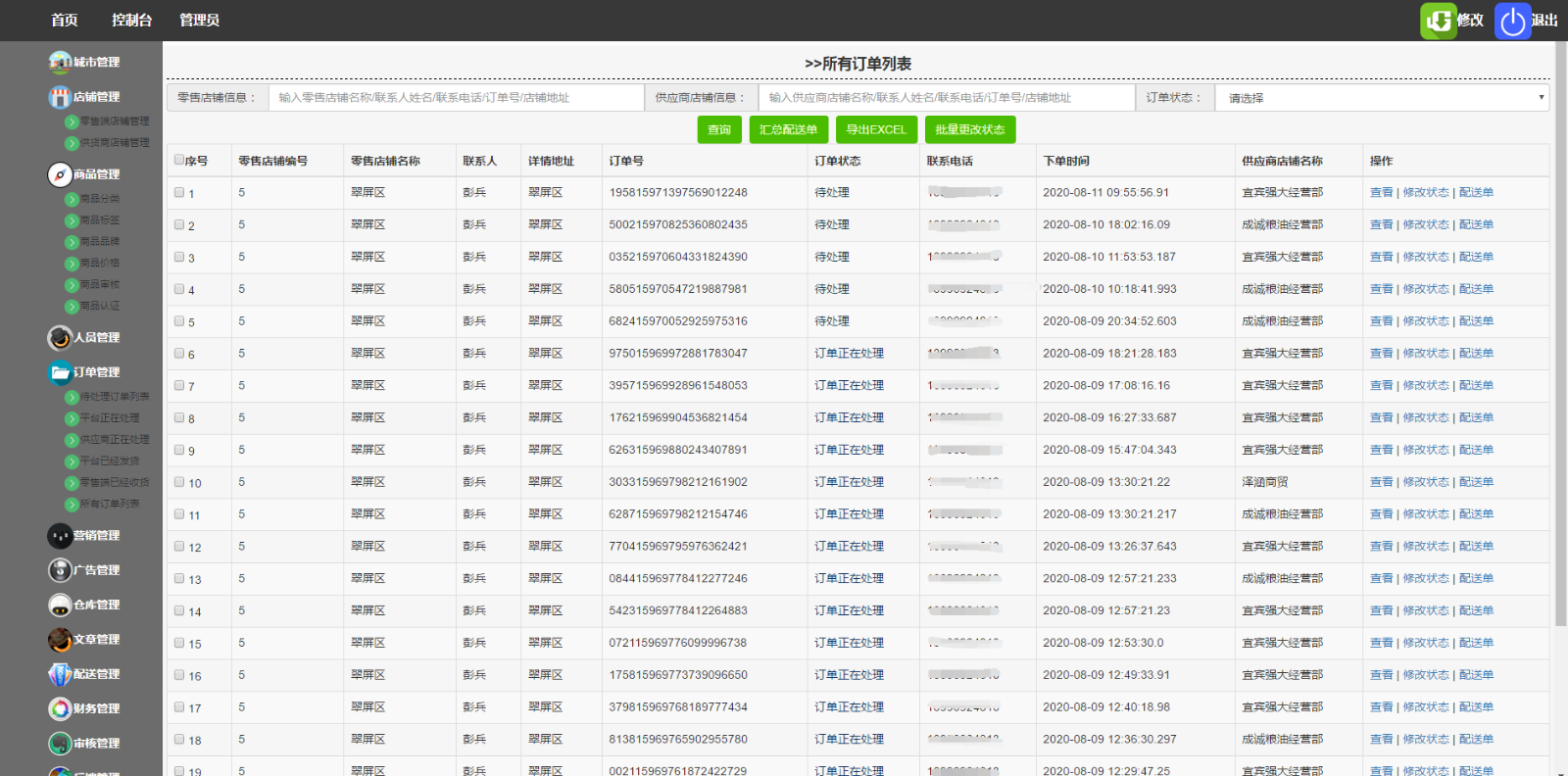Select 待处理订单列表 in the sidebar
Screen dimensions: 1568x776
(114, 397)
